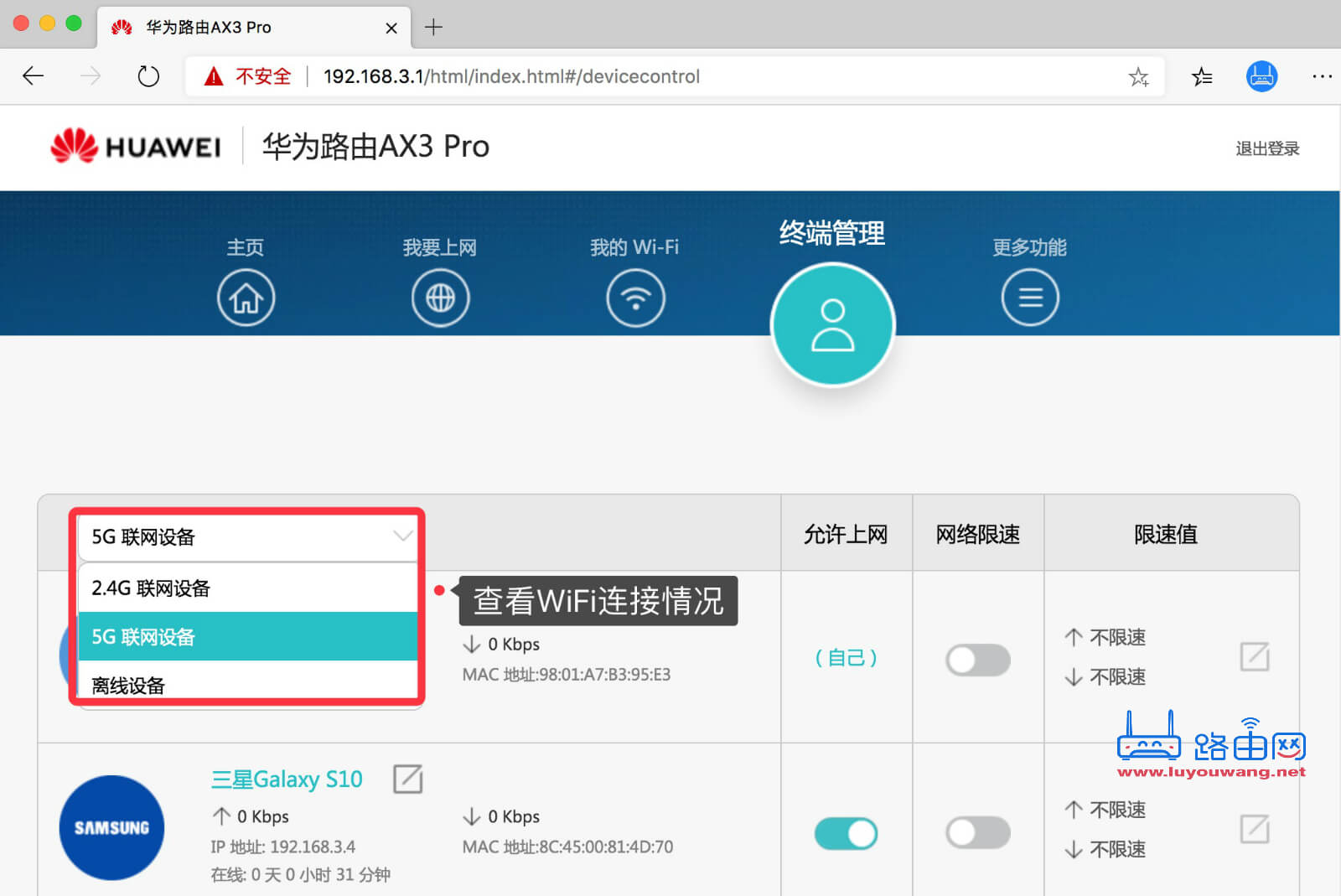Click the 我要上网 globe icon

(x=440, y=297)
